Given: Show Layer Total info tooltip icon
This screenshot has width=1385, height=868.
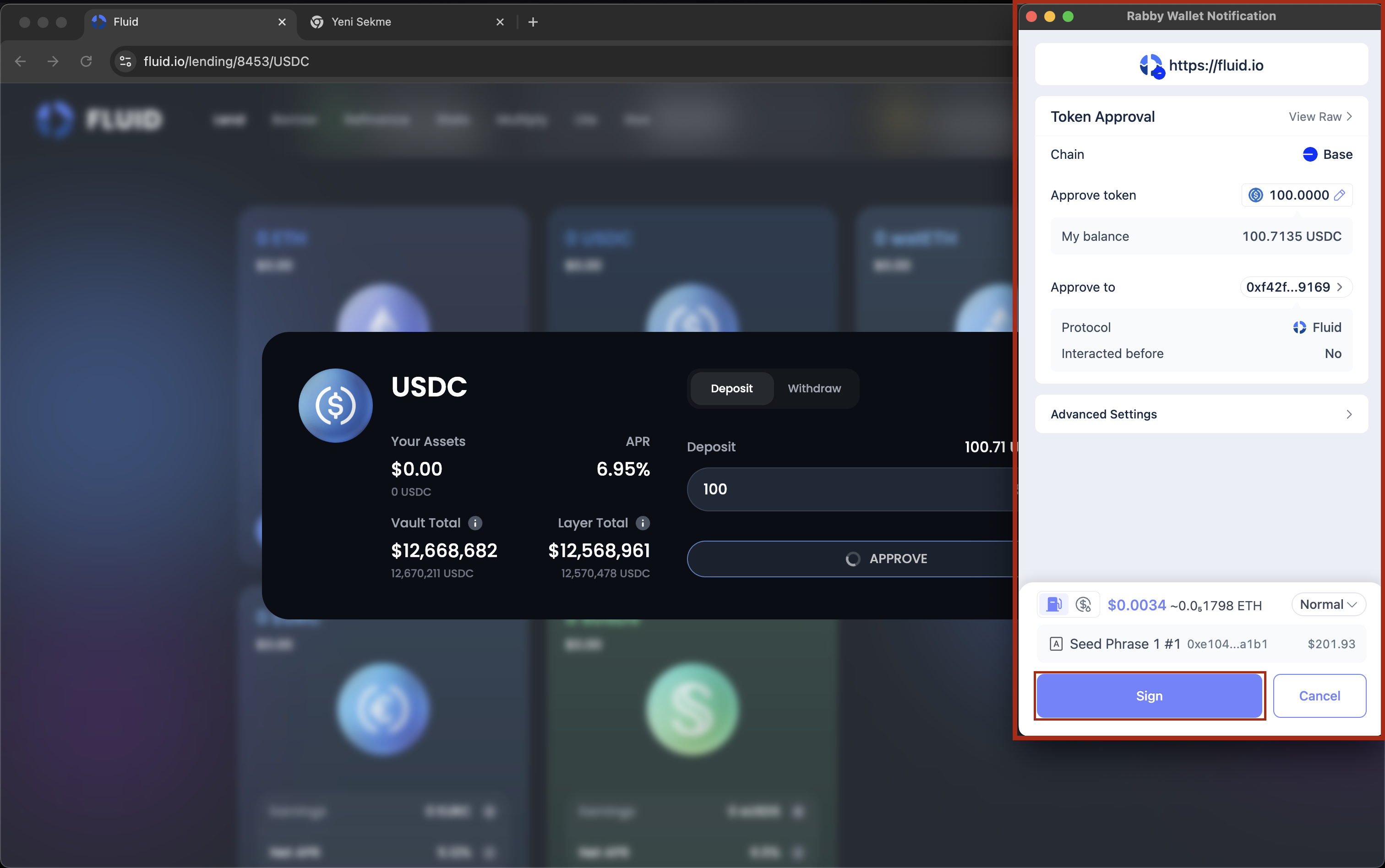Looking at the screenshot, I should (643, 523).
